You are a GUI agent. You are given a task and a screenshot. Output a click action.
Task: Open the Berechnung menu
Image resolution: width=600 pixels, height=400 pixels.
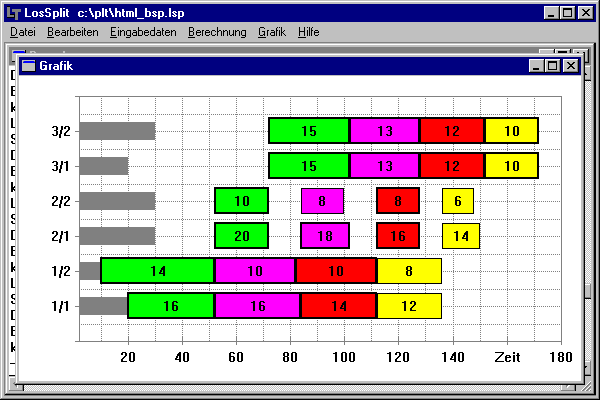click(x=216, y=32)
